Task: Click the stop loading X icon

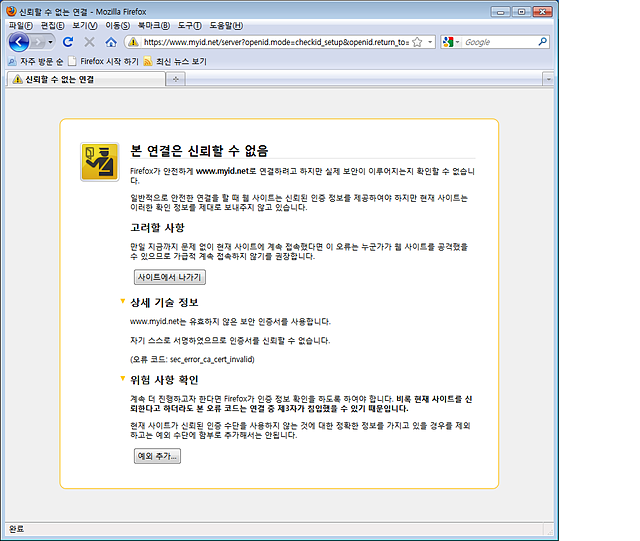Action: 89,42
